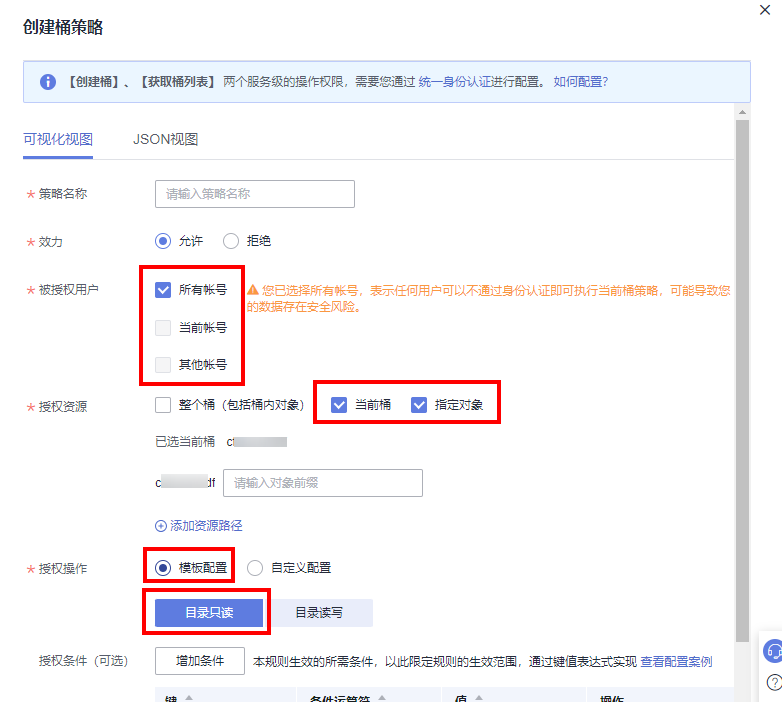Choose the 目录读写 template button
The width and height of the screenshot is (782, 702).
319,613
